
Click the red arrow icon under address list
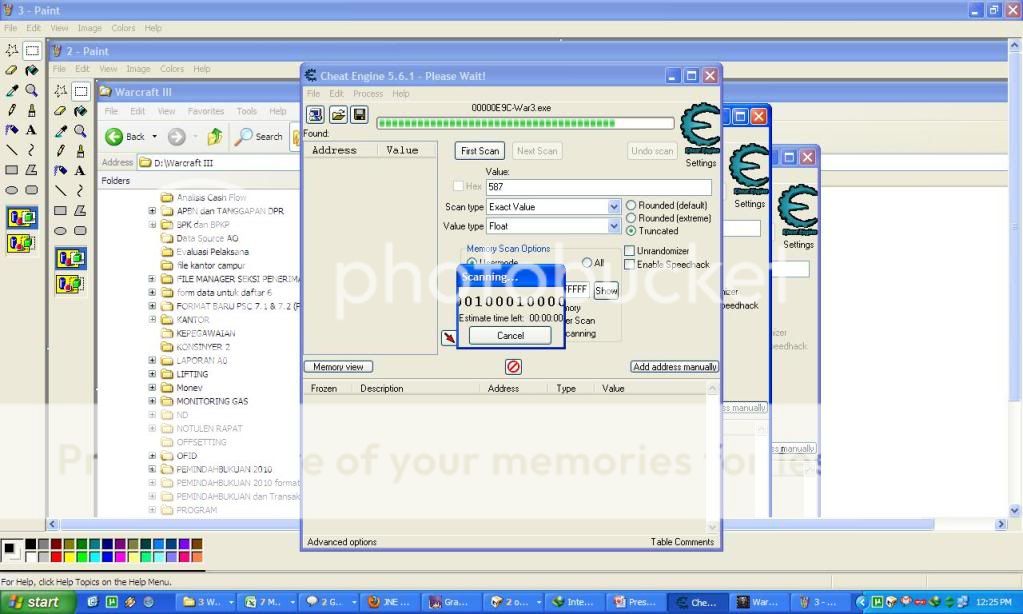tap(449, 338)
